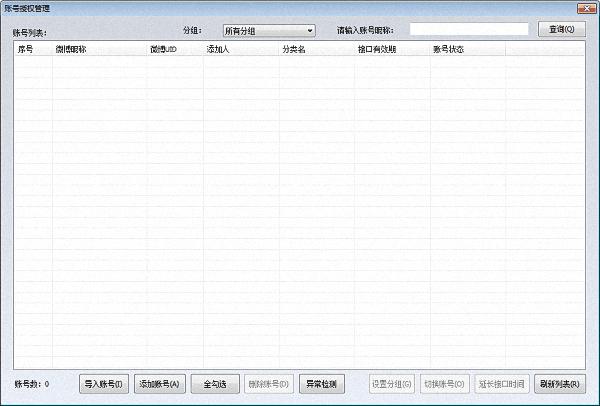Click the 延长接口时间 button
Image resolution: width=600 pixels, height=406 pixels.
click(502, 384)
